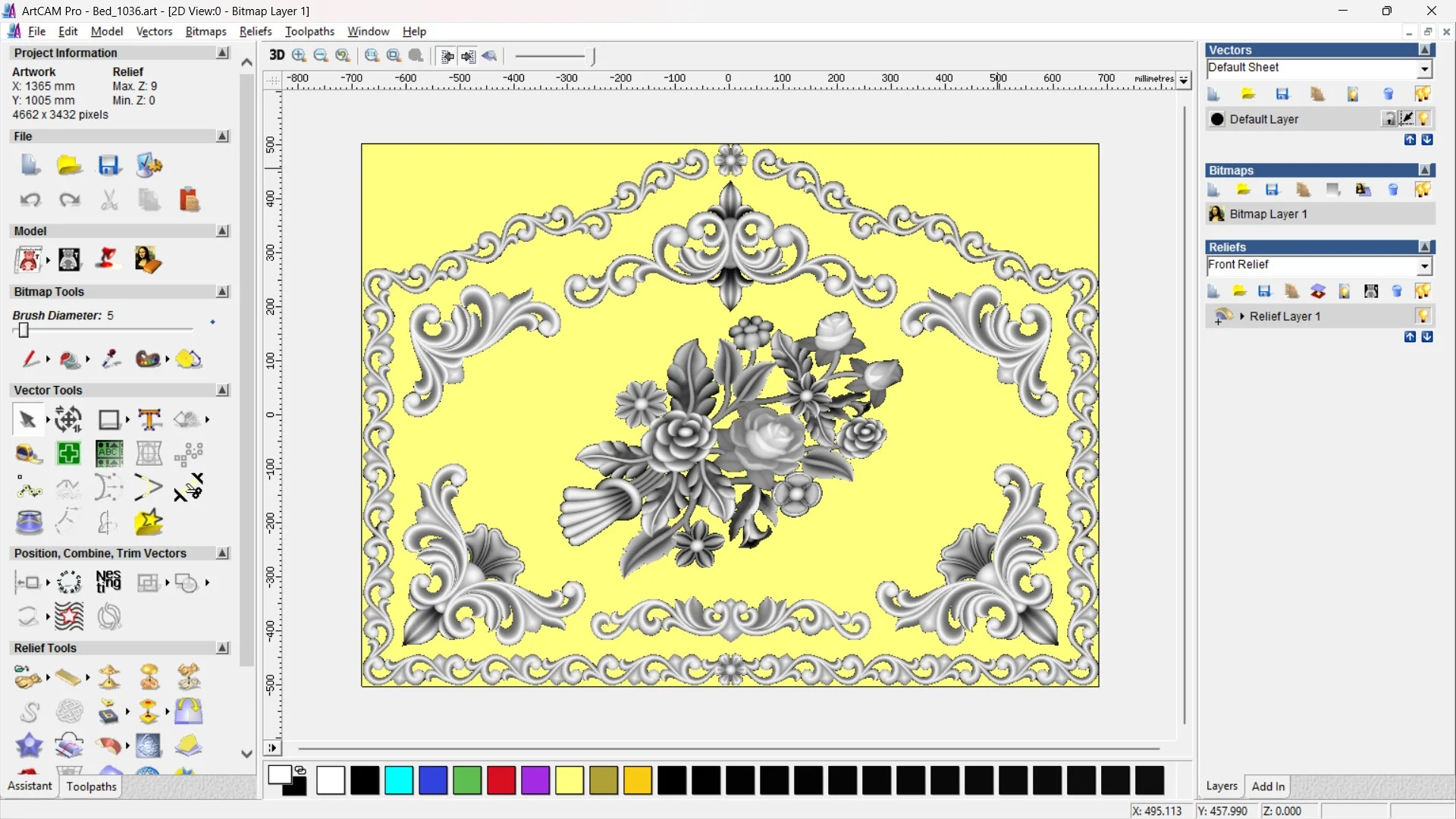Click the 3D view button

[277, 55]
